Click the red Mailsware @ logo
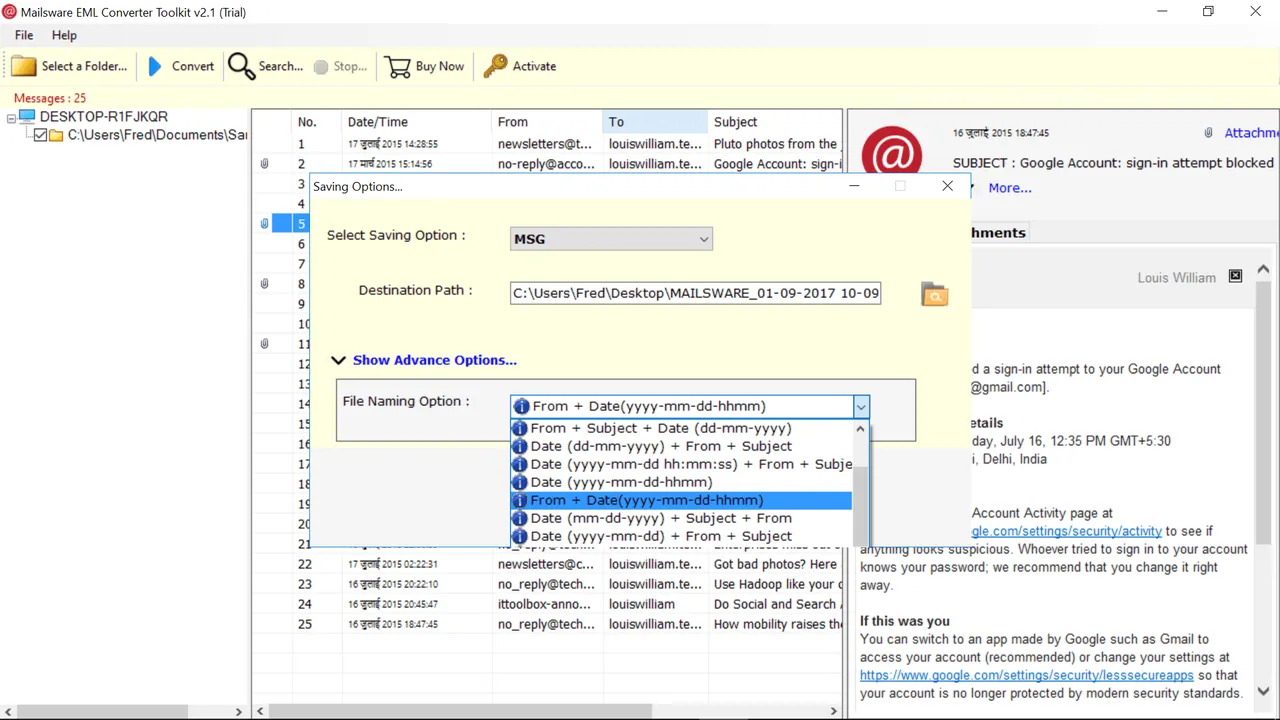 [x=891, y=156]
